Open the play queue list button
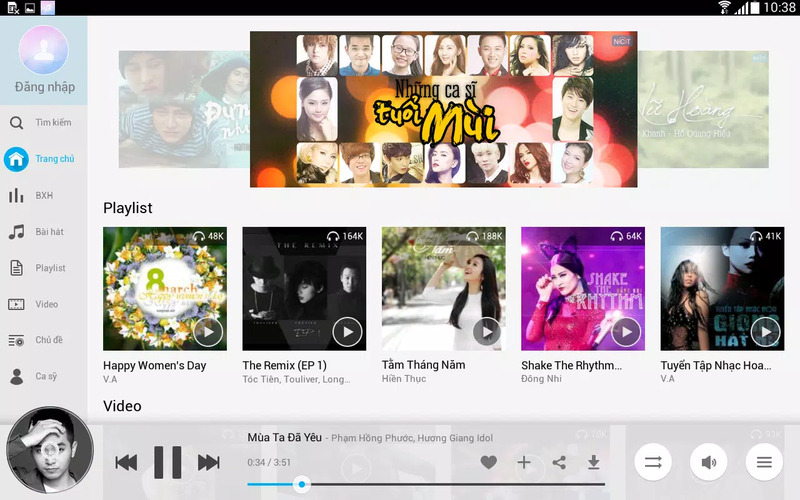 [x=764, y=462]
